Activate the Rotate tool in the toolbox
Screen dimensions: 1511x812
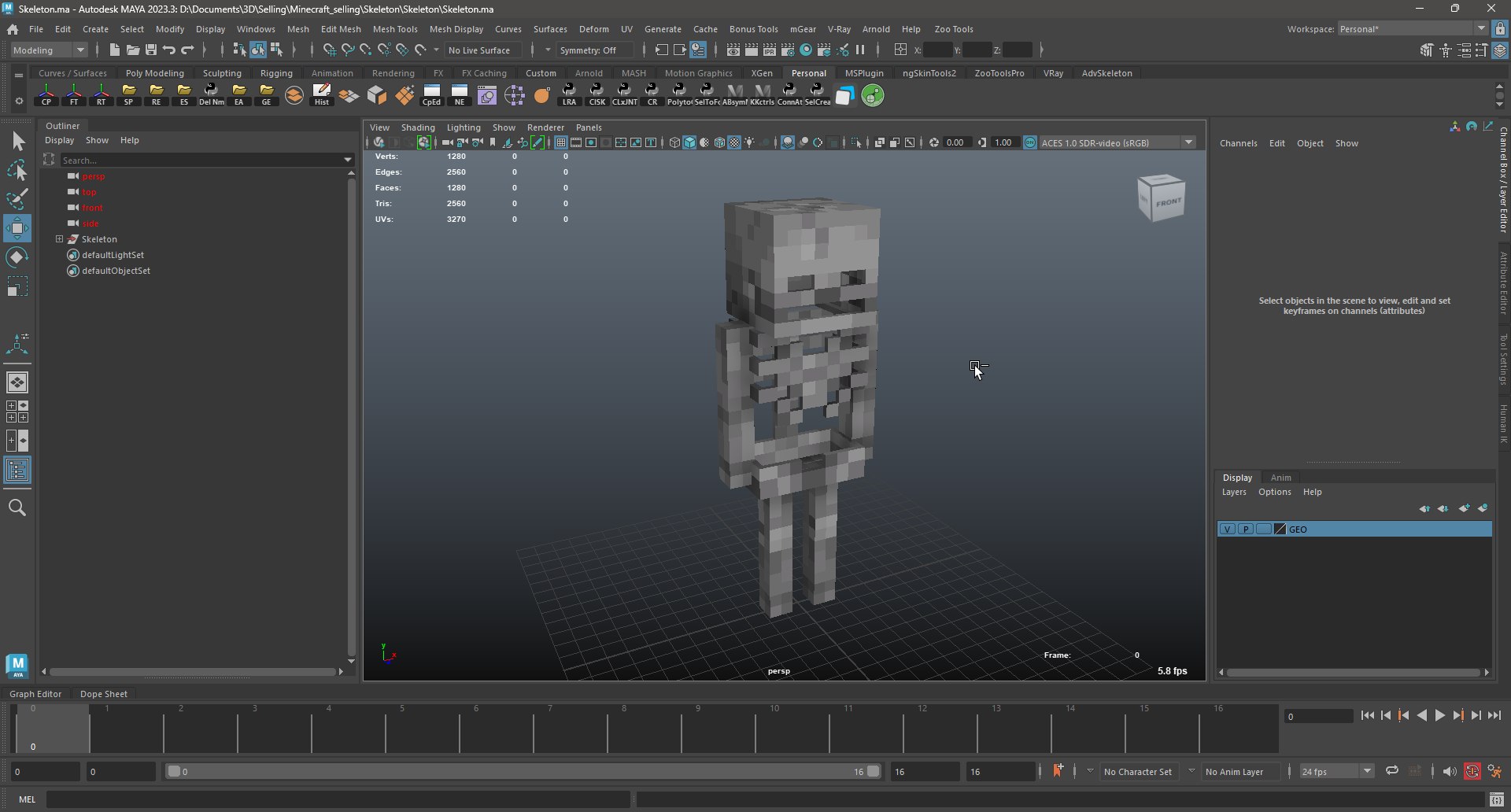(17, 257)
